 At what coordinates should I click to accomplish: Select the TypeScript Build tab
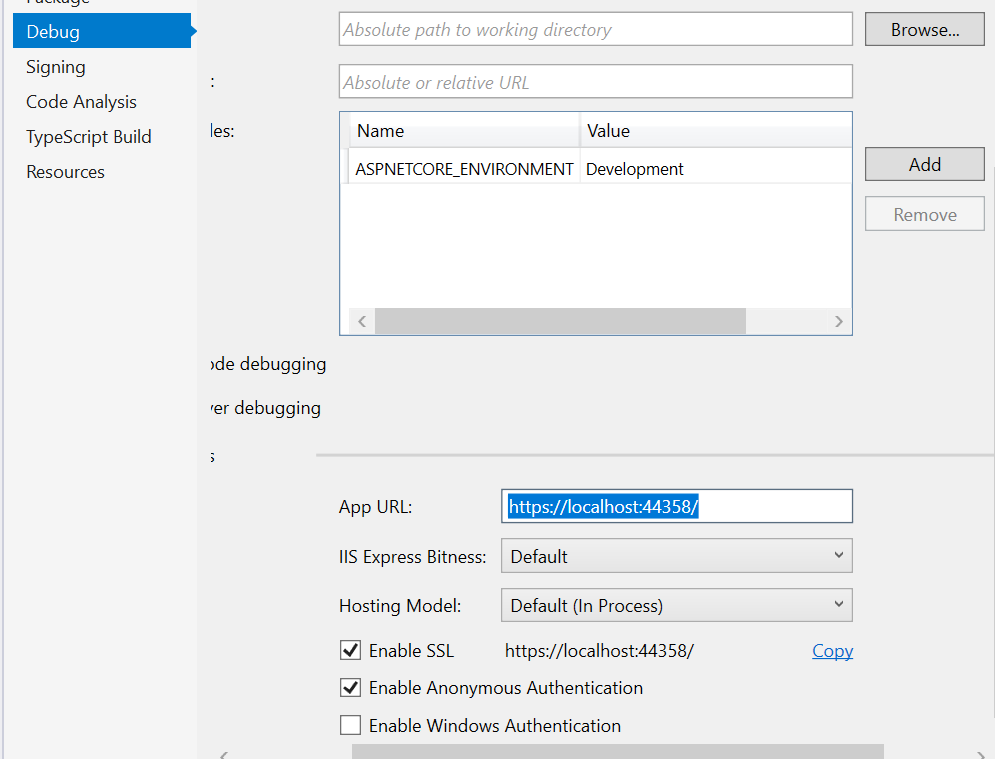(x=89, y=136)
